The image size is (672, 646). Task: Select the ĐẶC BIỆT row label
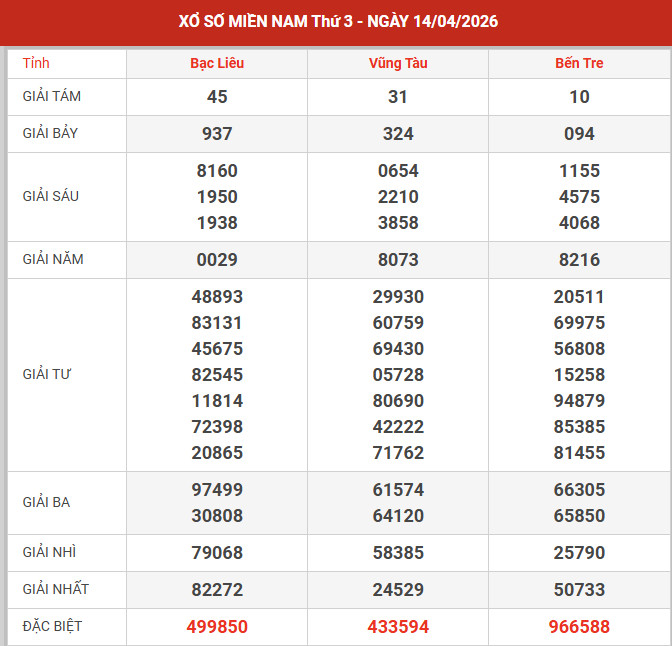pos(53,626)
